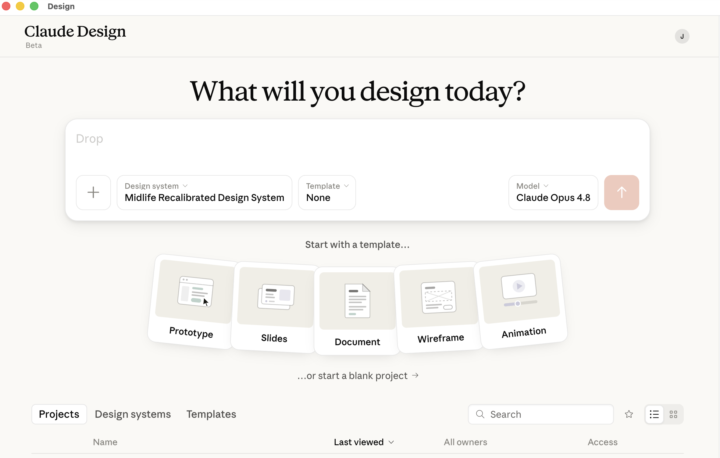Viewport: 720px width, 458px height.
Task: Open the Design system dropdown
Action: pos(204,192)
